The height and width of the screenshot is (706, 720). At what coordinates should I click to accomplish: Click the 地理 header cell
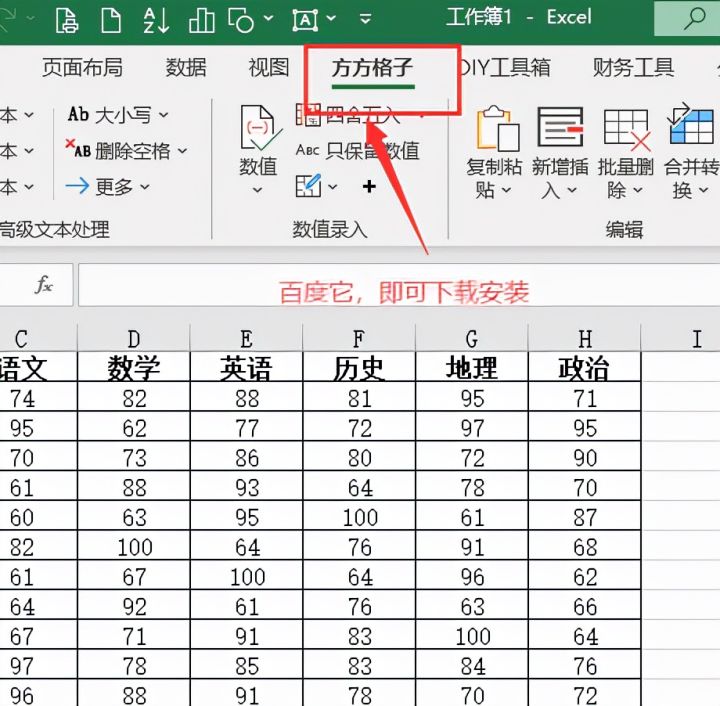(472, 367)
